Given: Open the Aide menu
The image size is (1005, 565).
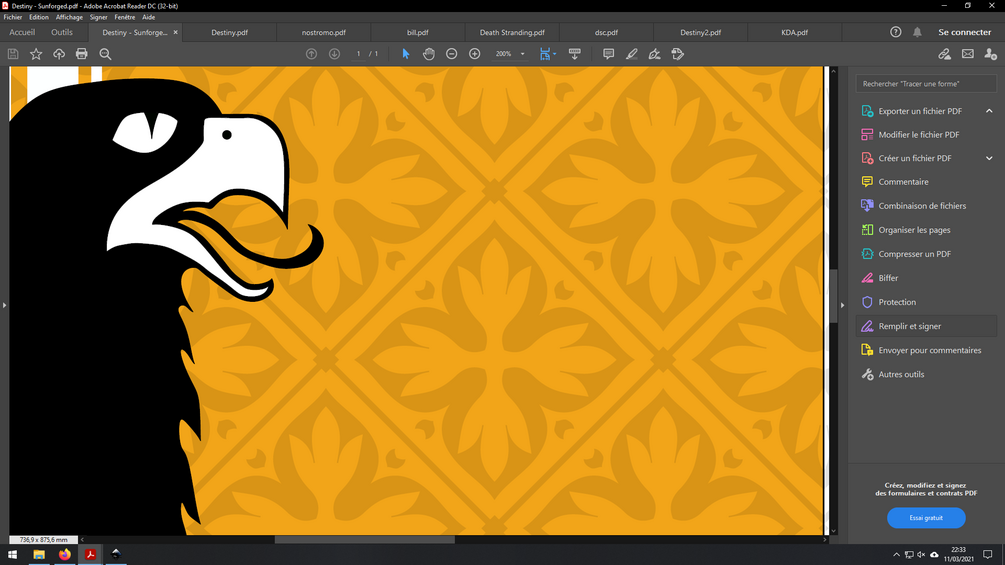Looking at the screenshot, I should click(x=149, y=17).
